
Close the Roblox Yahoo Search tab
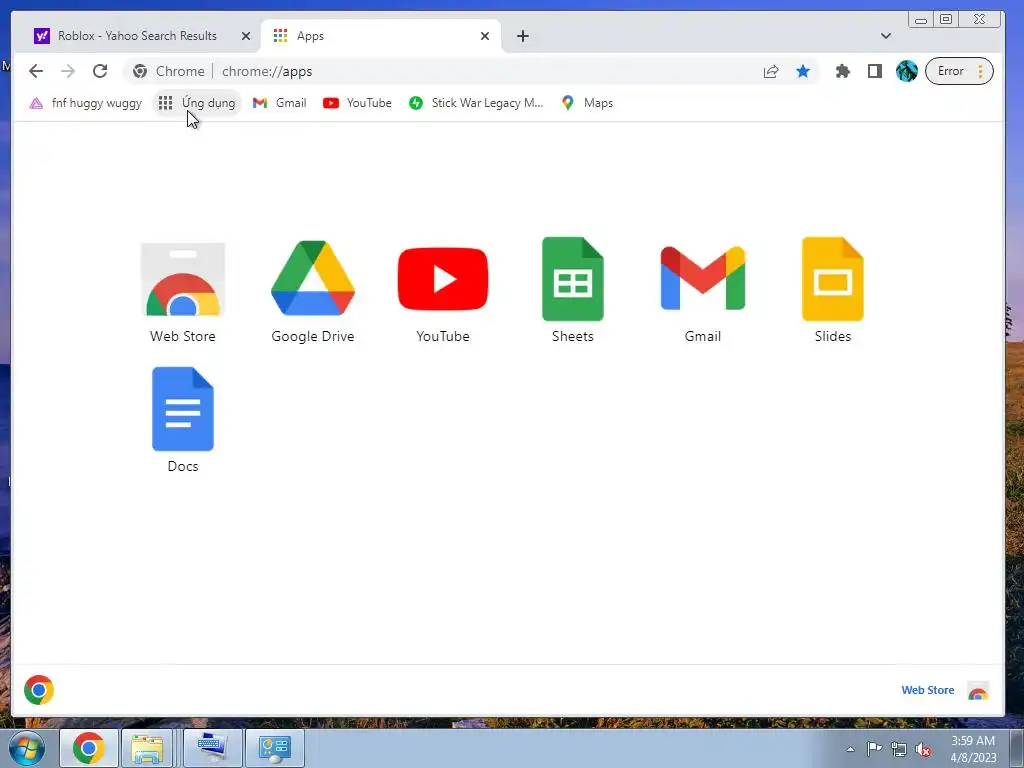tap(246, 36)
